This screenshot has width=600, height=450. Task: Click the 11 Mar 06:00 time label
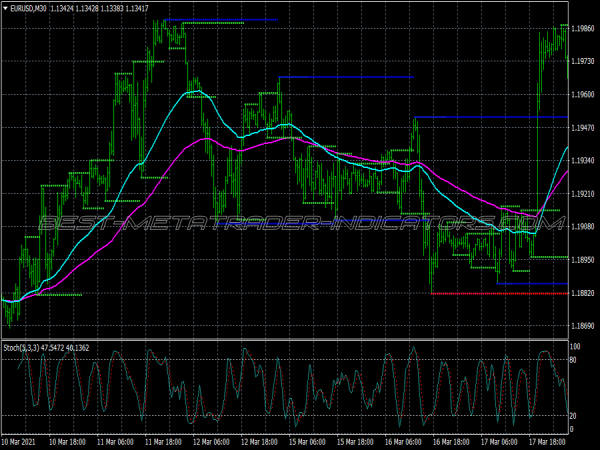115,442
